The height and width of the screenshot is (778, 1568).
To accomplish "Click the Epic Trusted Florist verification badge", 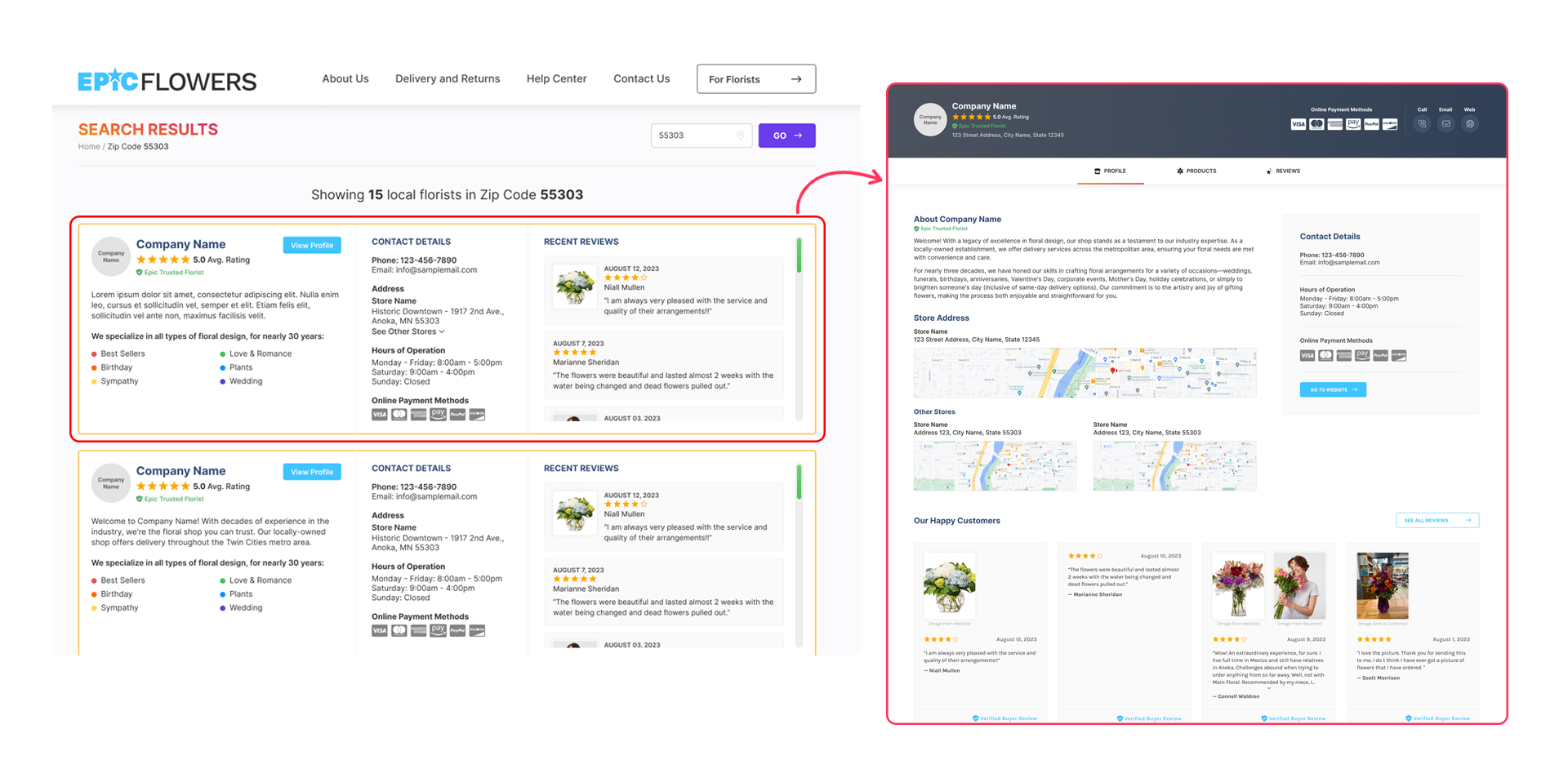I will click(170, 272).
